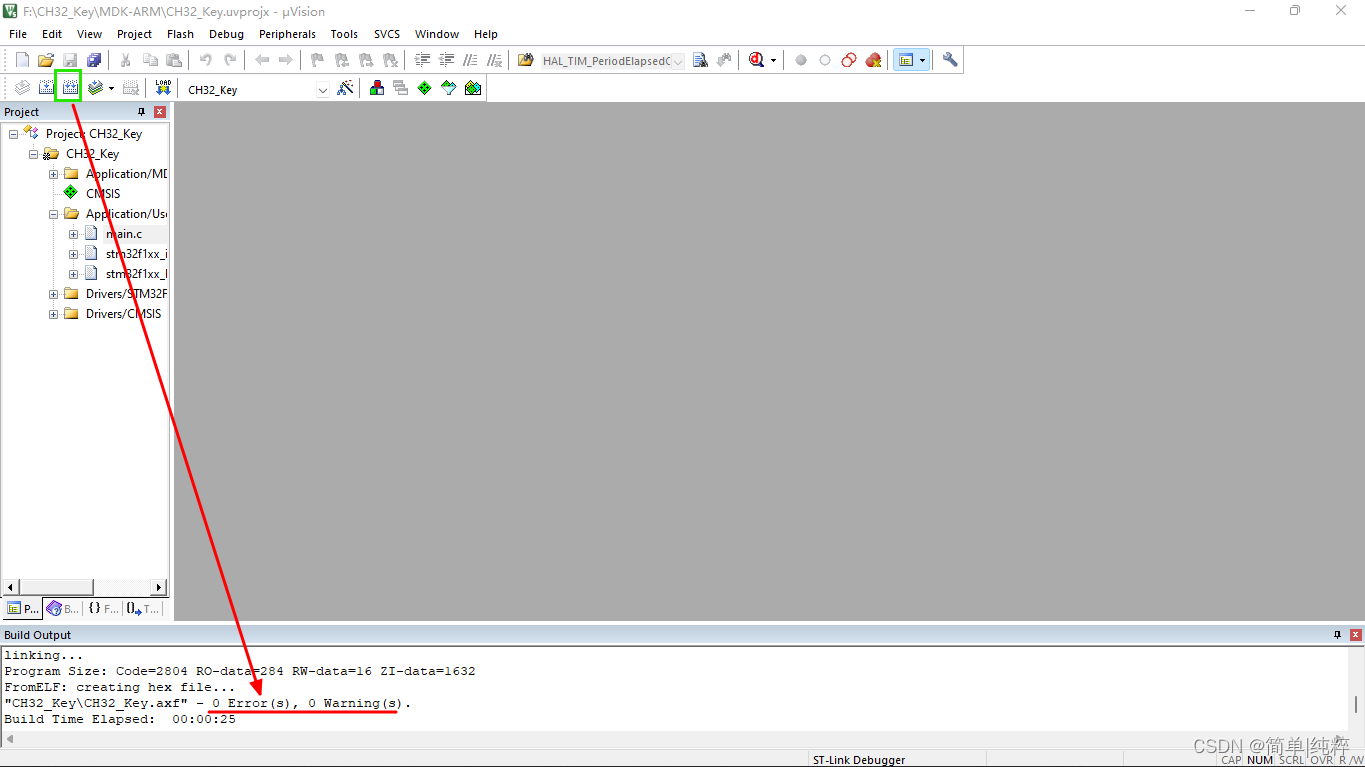Navigate forwards with the right arrow icon

click(286, 60)
